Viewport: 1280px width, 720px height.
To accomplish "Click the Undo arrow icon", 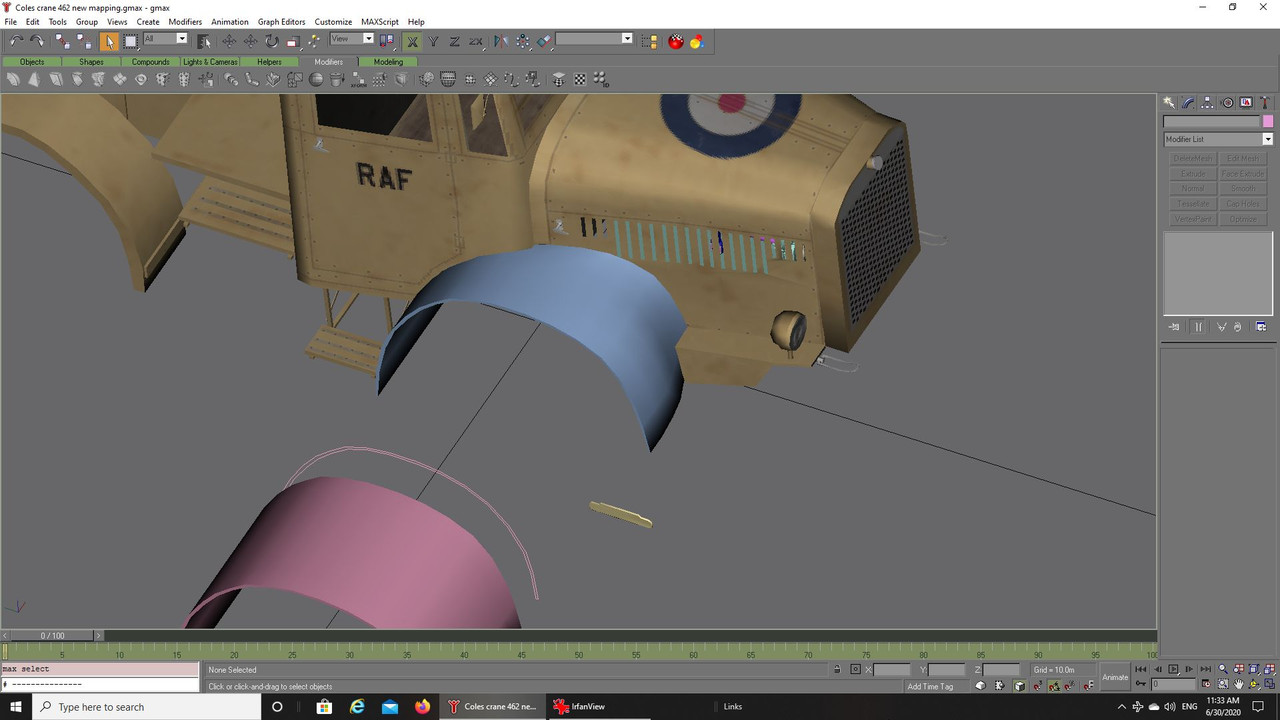I will [16, 41].
